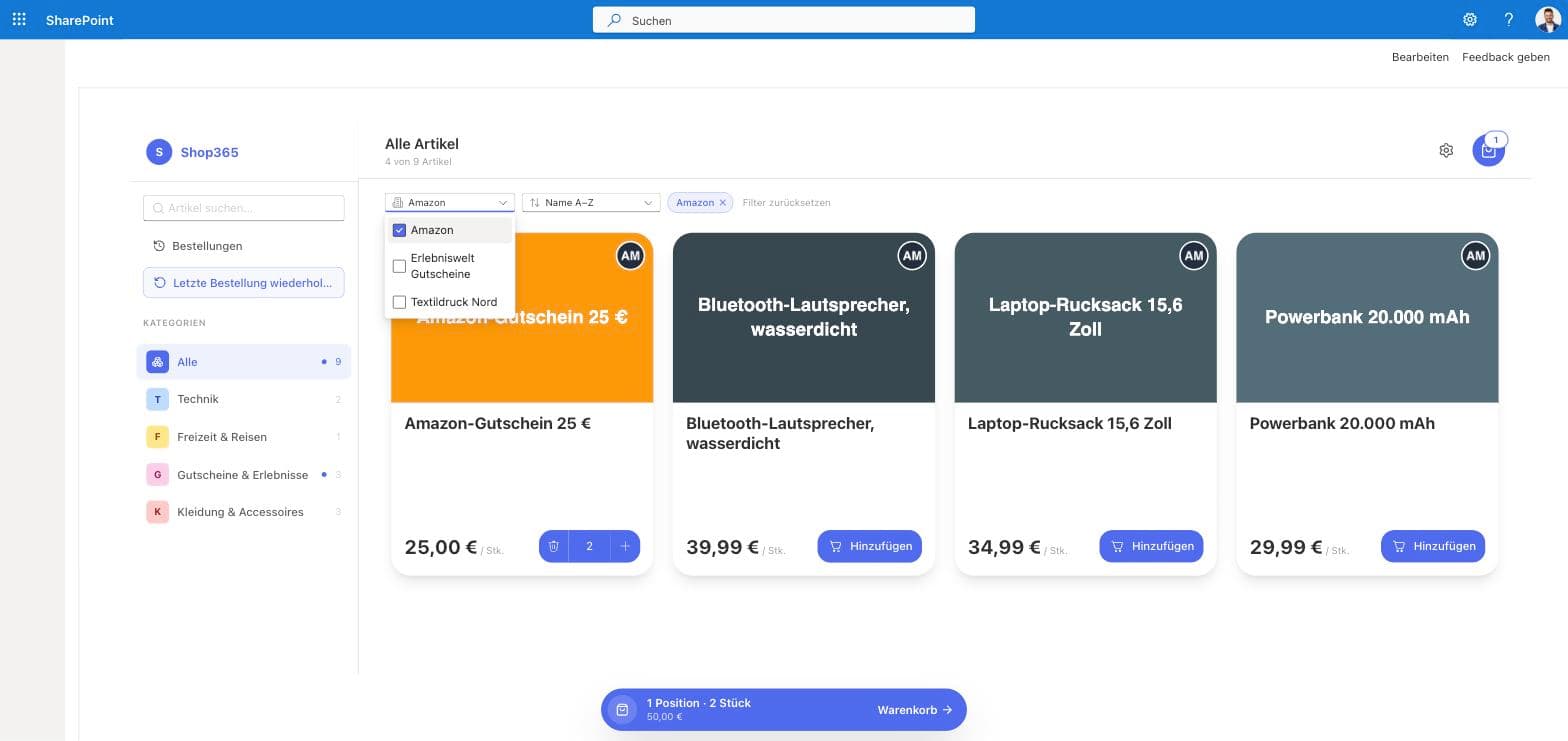Click the Gutscheine & Erlebnisse G icon
Screen dimensions: 1568x741
pos(157,475)
